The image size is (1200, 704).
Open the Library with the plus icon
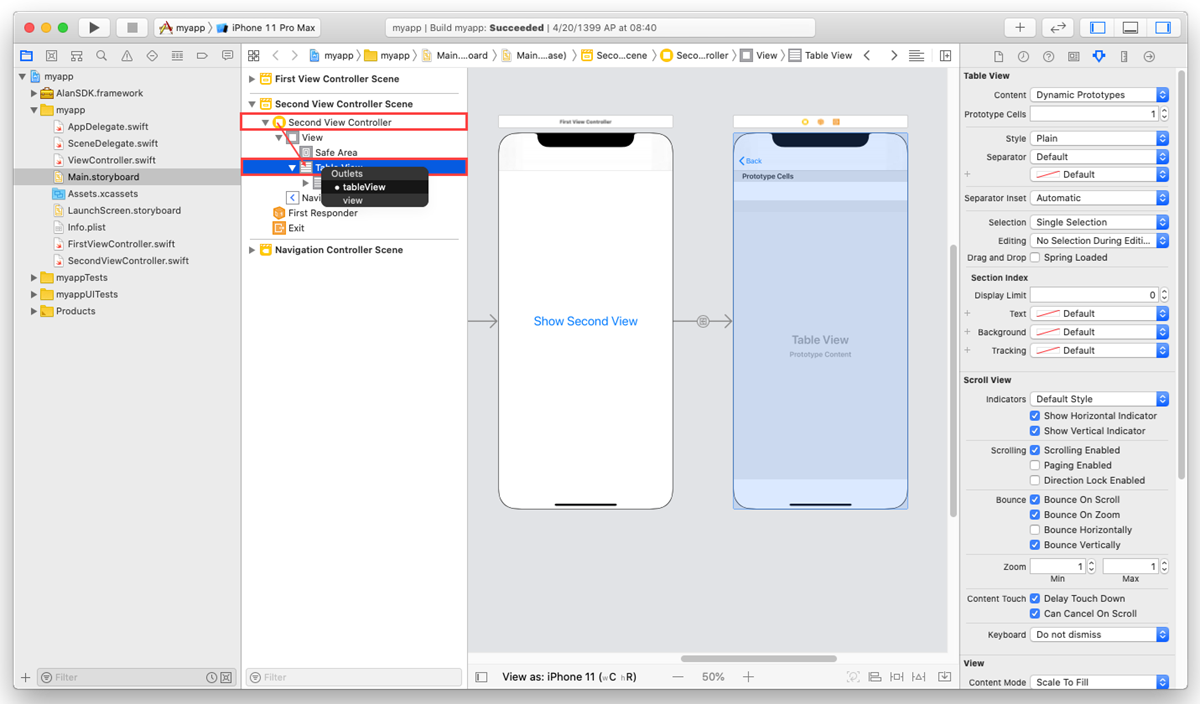point(1018,27)
